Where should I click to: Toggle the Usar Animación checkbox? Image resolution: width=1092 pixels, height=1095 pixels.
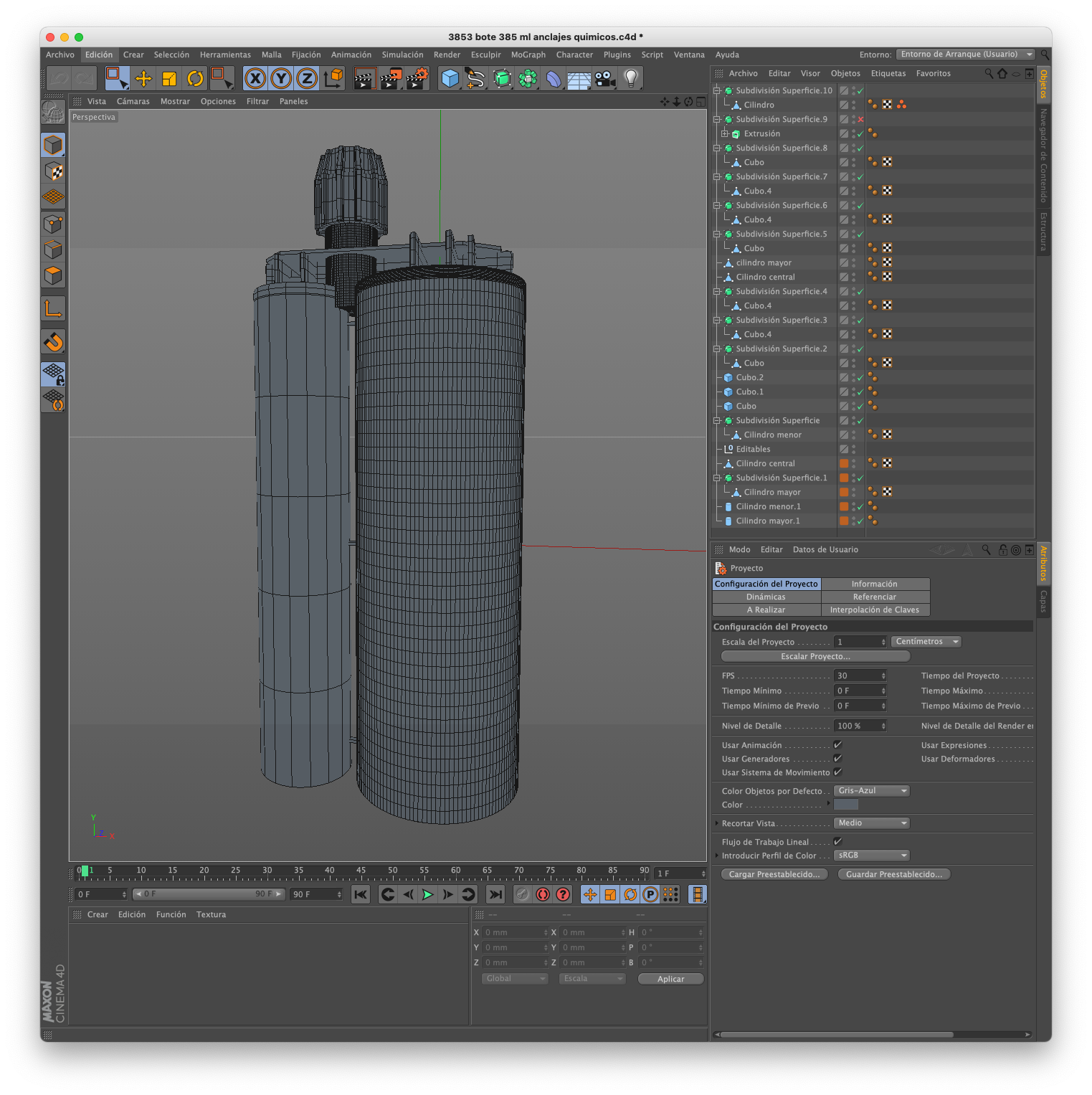pyautogui.click(x=837, y=745)
